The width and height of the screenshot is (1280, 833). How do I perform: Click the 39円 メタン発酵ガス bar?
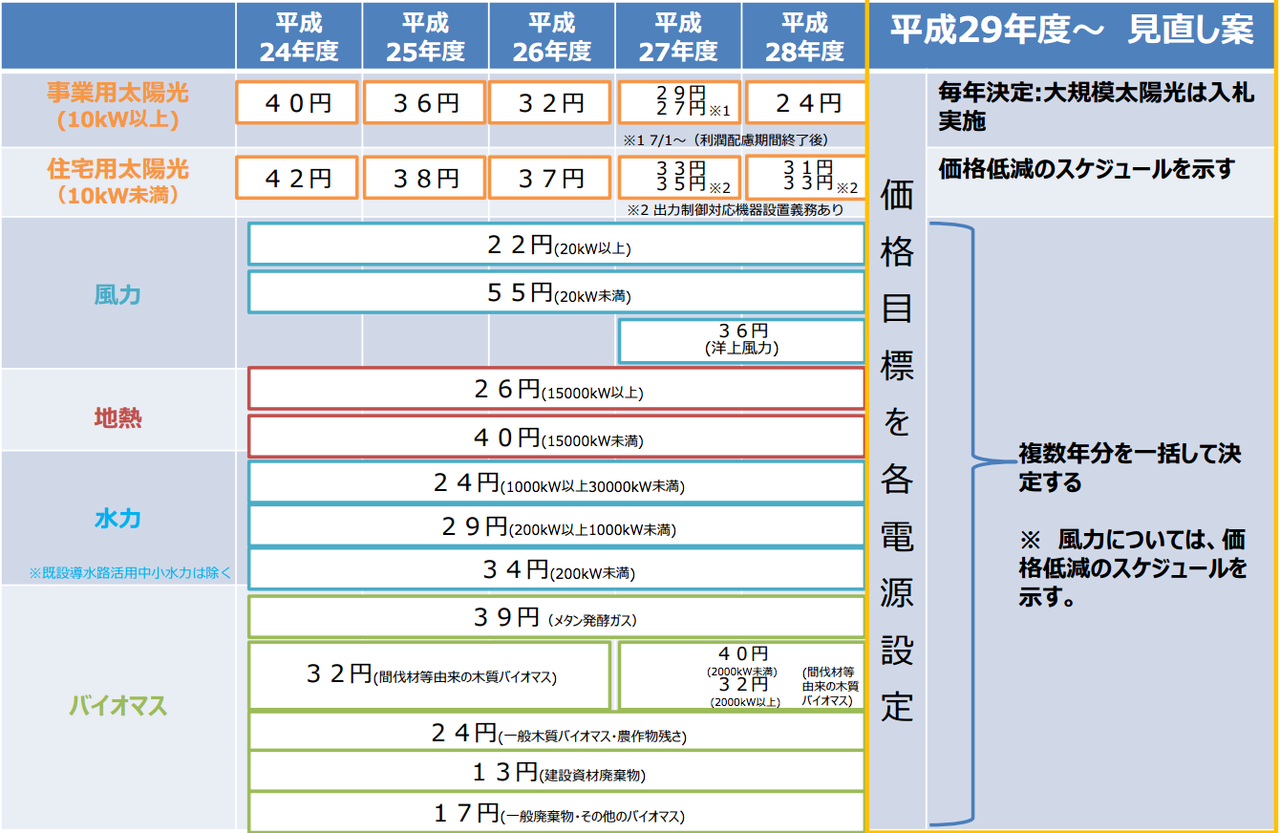556,617
